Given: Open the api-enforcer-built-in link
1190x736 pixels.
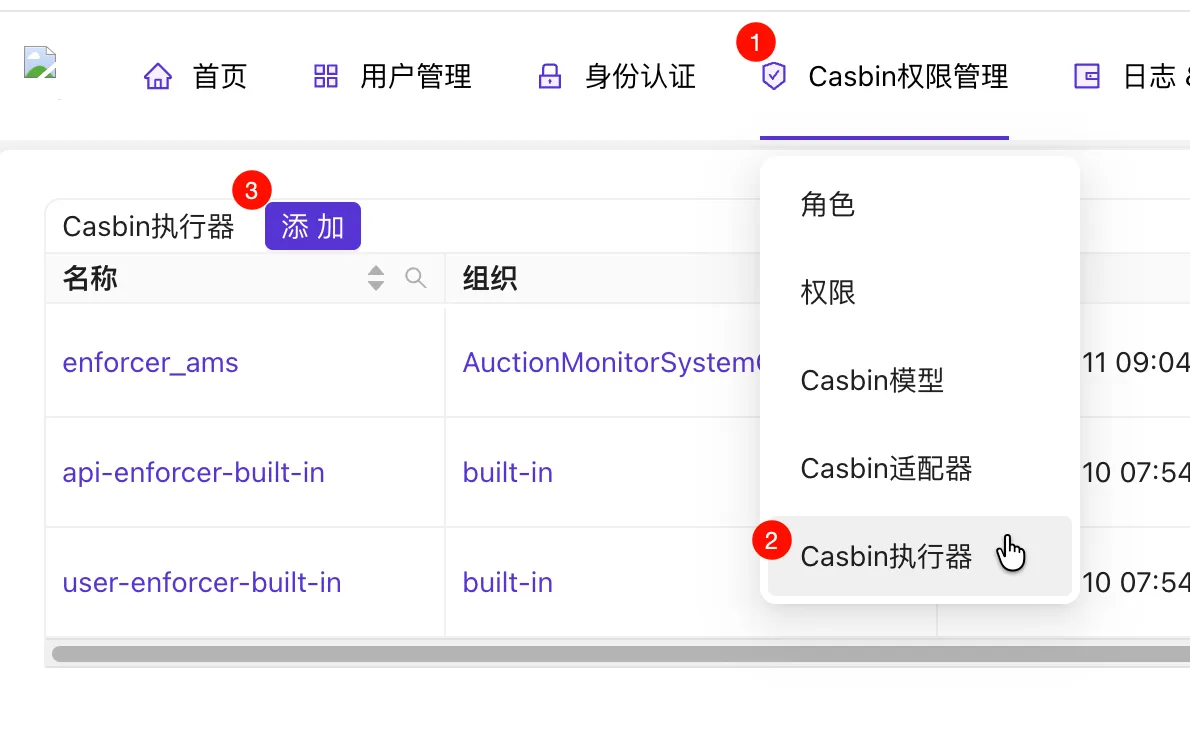Looking at the screenshot, I should tap(193, 472).
